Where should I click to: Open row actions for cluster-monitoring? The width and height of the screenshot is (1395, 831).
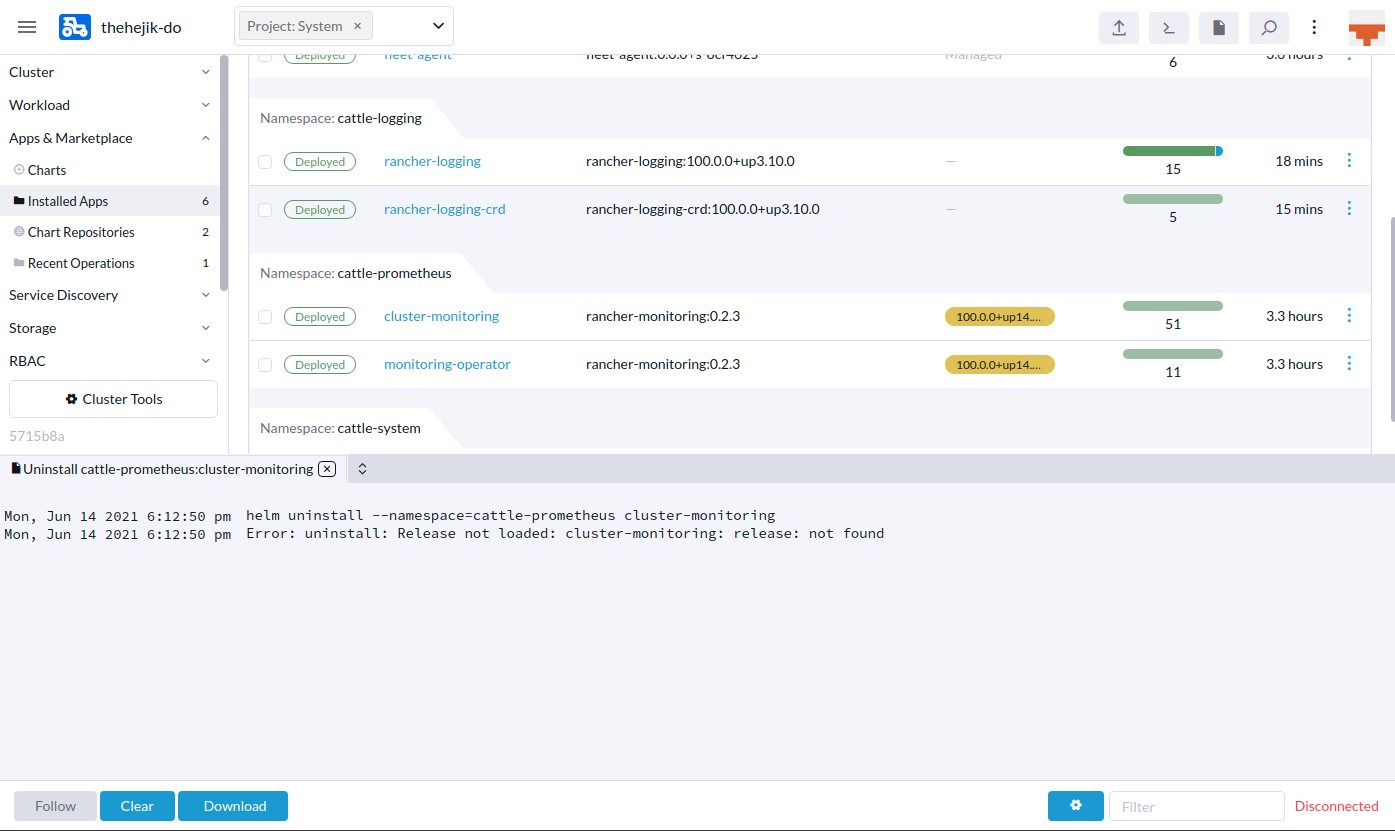click(1349, 315)
